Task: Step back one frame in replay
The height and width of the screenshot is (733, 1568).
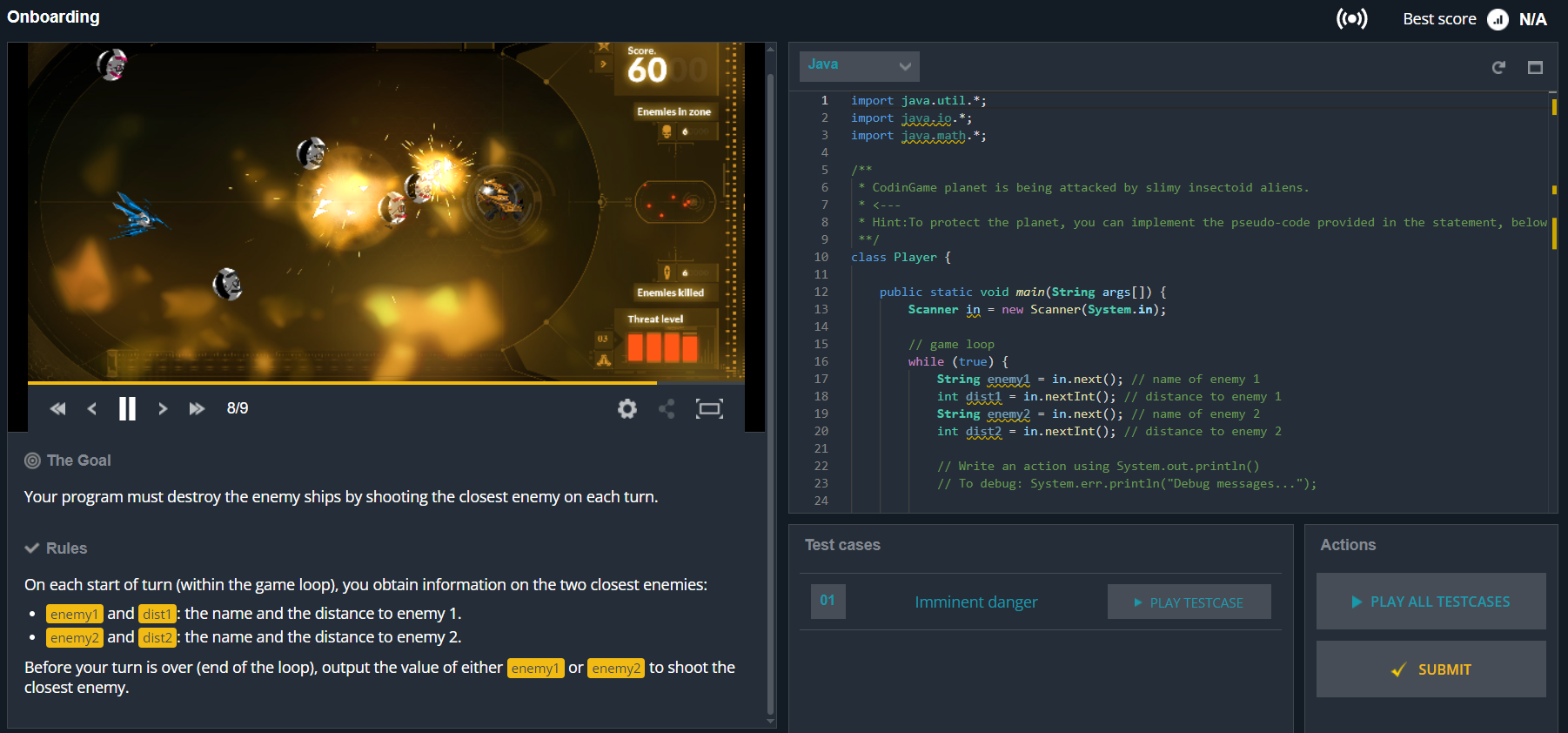Action: tap(92, 408)
